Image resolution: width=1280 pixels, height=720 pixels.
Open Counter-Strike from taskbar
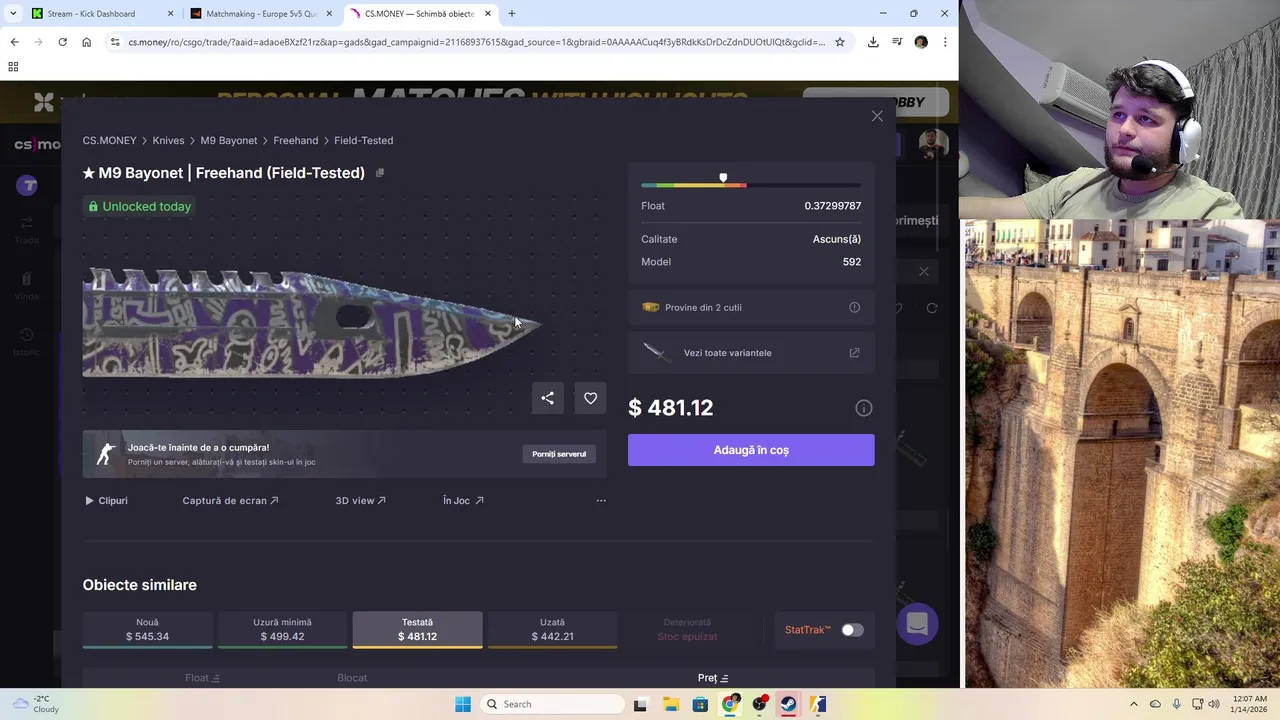click(x=818, y=704)
